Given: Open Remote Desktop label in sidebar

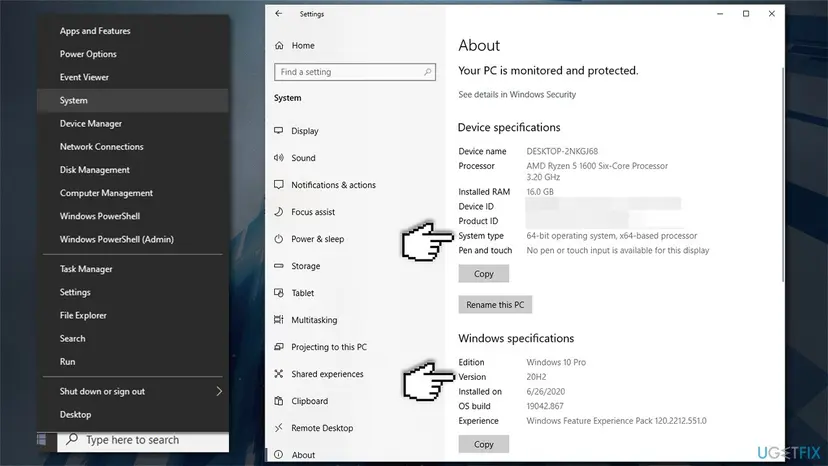Looking at the screenshot, I should (322, 428).
